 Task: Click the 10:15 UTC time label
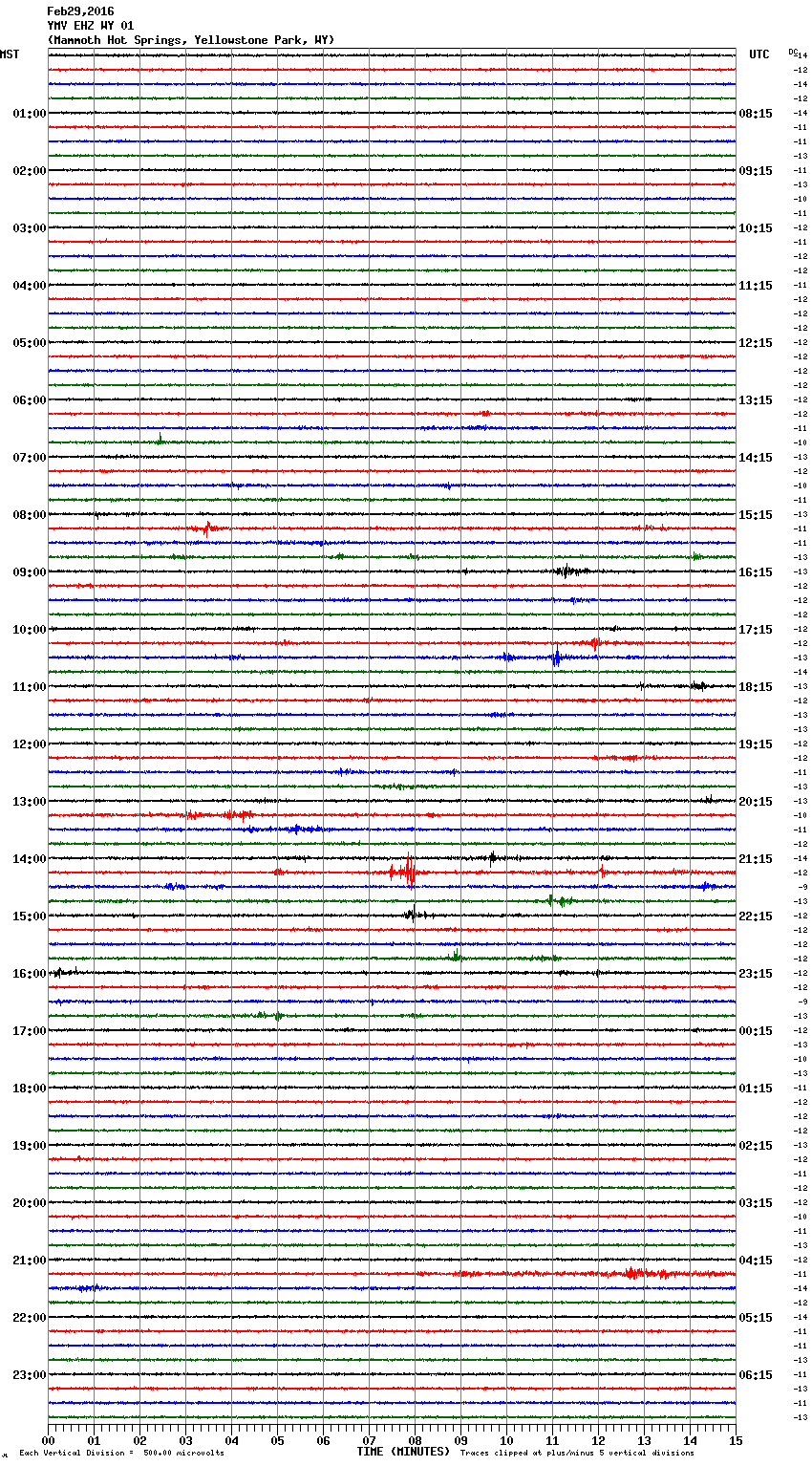(x=756, y=228)
